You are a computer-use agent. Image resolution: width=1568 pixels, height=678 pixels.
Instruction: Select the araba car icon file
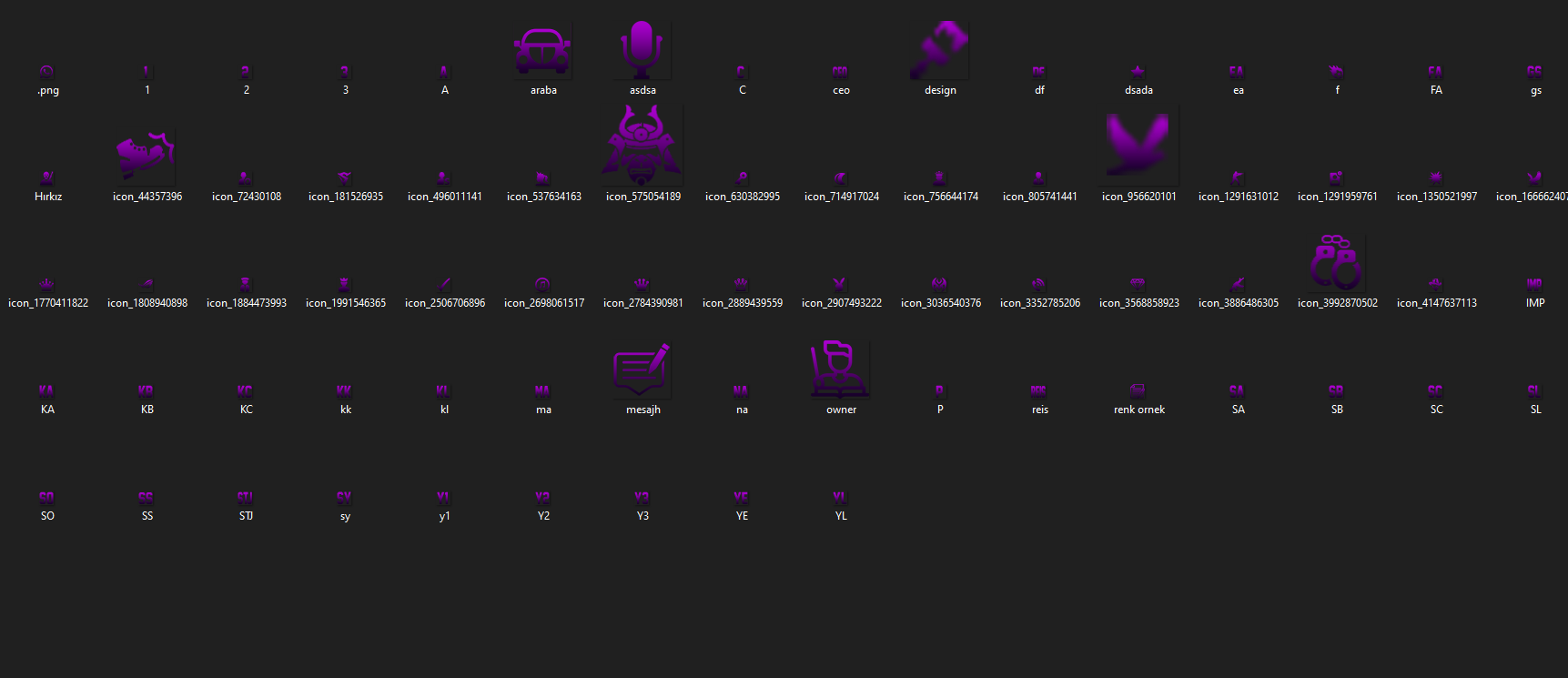543,50
